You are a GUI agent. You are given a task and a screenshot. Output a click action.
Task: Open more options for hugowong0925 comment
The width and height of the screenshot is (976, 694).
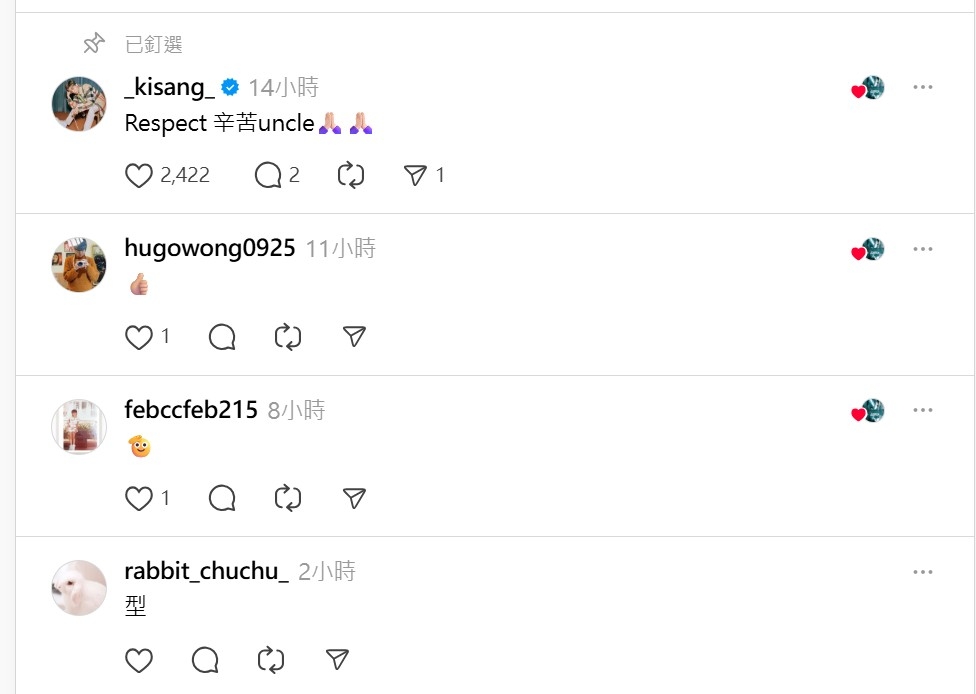tap(922, 249)
